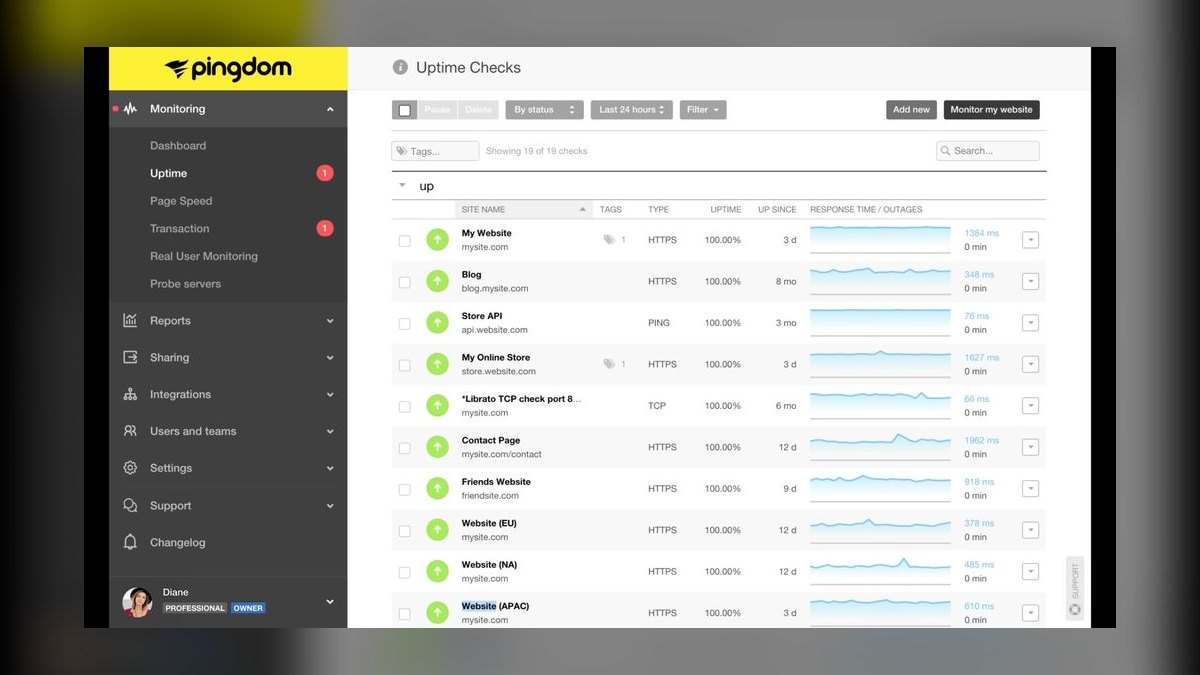Click the info icon beside Uptime Checks
This screenshot has width=1200, height=675.
click(x=400, y=68)
